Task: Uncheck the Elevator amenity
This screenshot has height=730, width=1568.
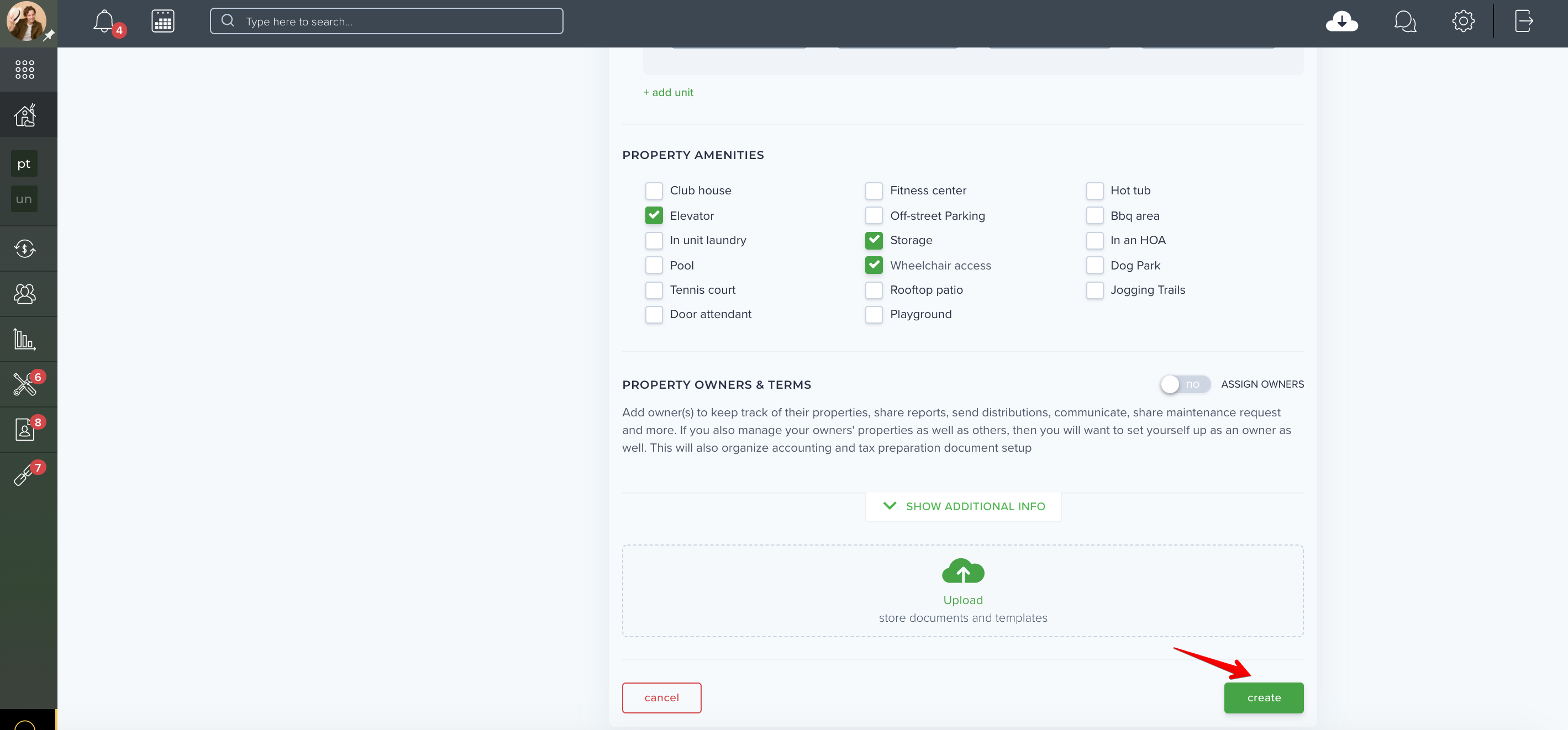Action: point(654,215)
